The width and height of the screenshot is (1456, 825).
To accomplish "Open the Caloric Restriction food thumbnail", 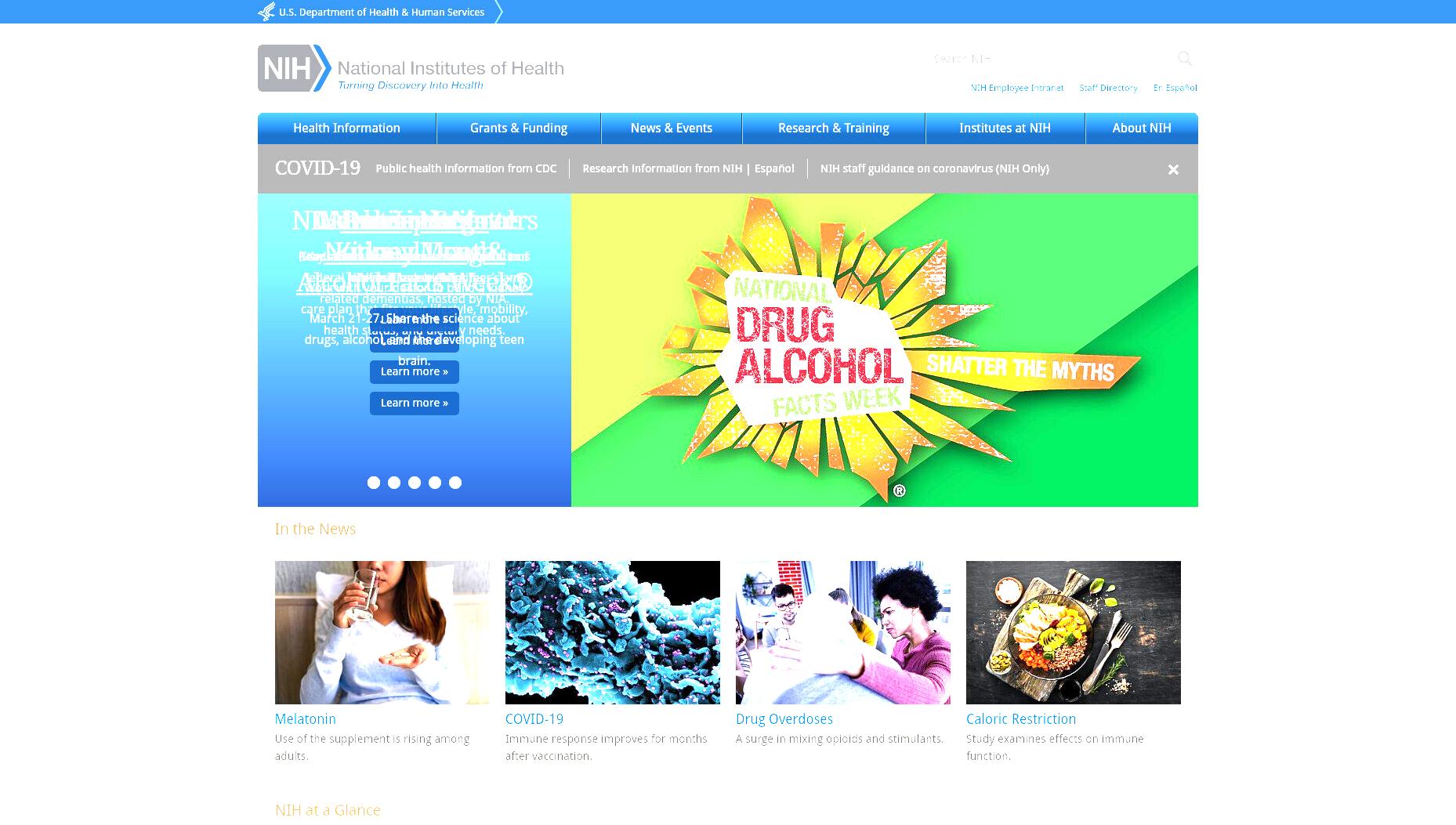I will click(1074, 632).
